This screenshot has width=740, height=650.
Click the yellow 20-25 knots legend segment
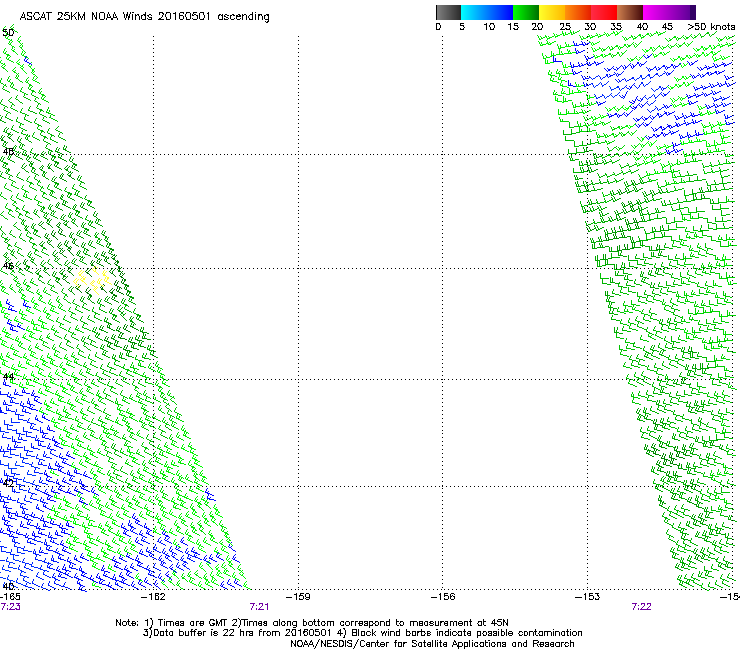point(552,12)
